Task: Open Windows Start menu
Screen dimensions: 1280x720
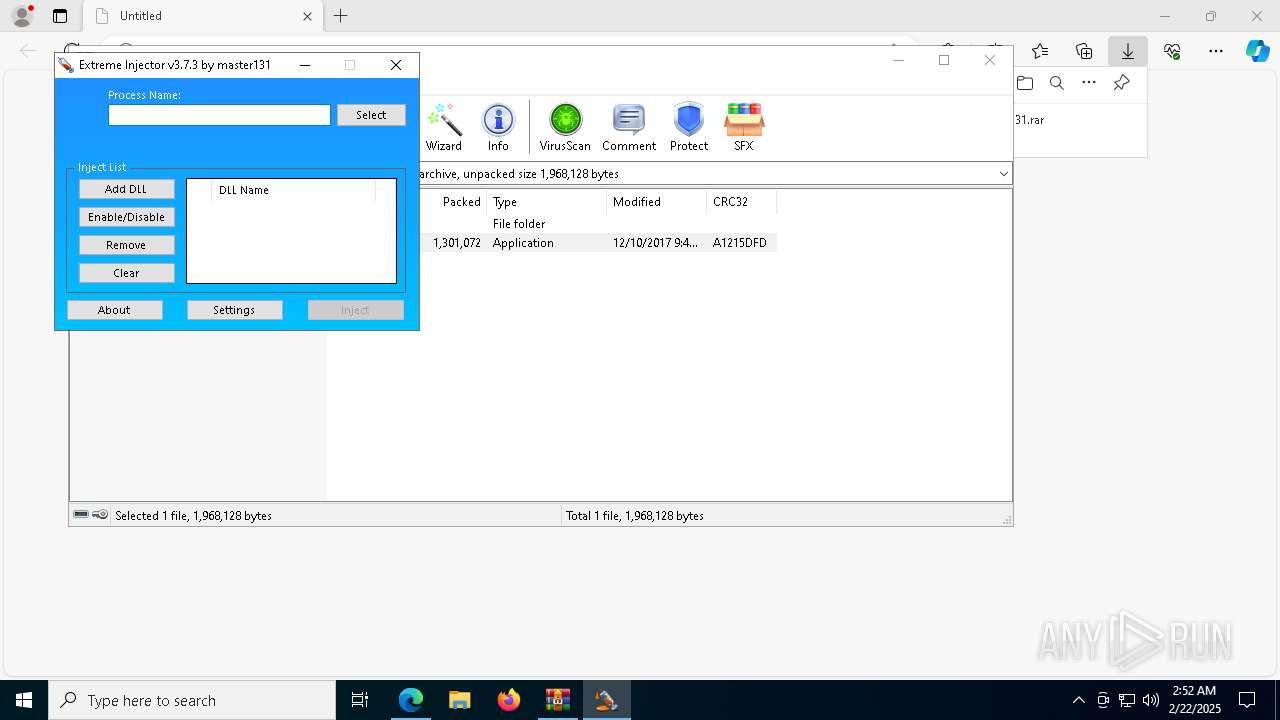Action: pyautogui.click(x=24, y=700)
